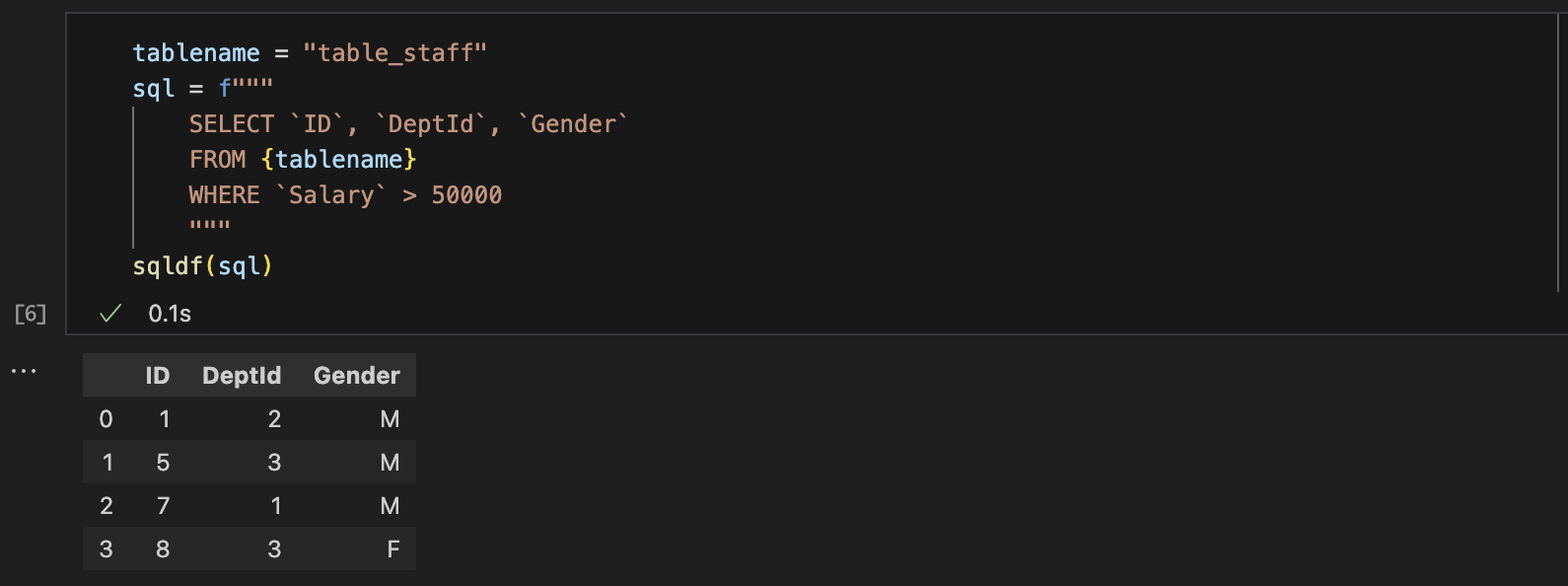
Task: Click the {tablename} placeholder in FROM clause
Action: tap(338, 159)
